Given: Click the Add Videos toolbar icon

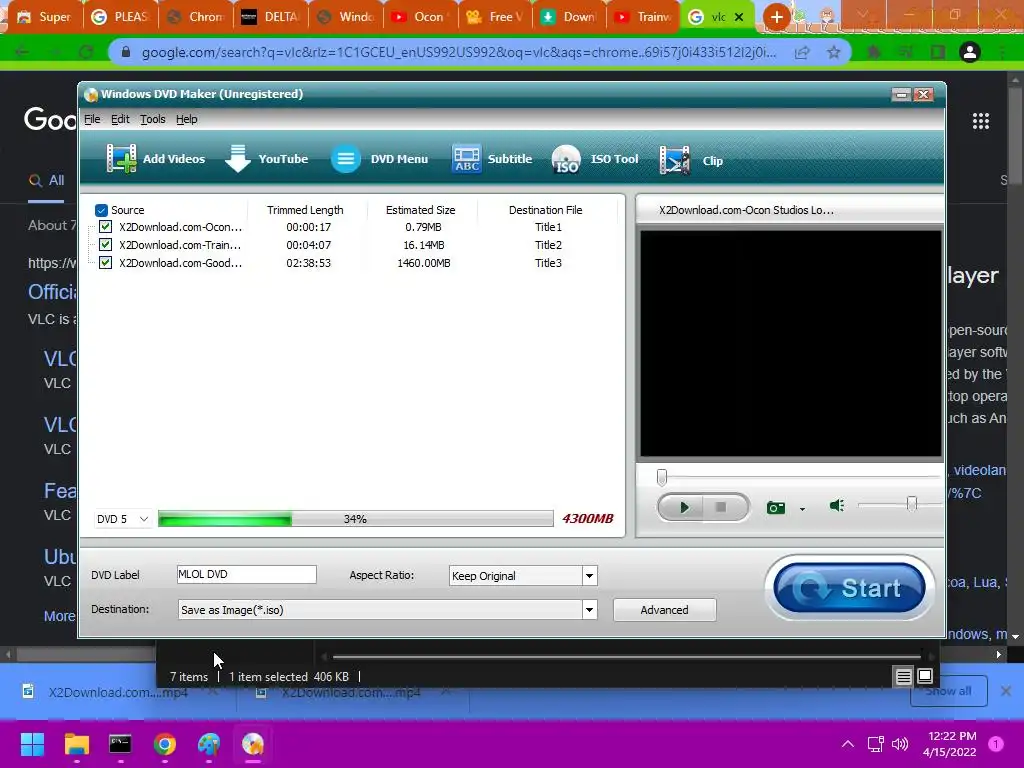Looking at the screenshot, I should tap(121, 159).
